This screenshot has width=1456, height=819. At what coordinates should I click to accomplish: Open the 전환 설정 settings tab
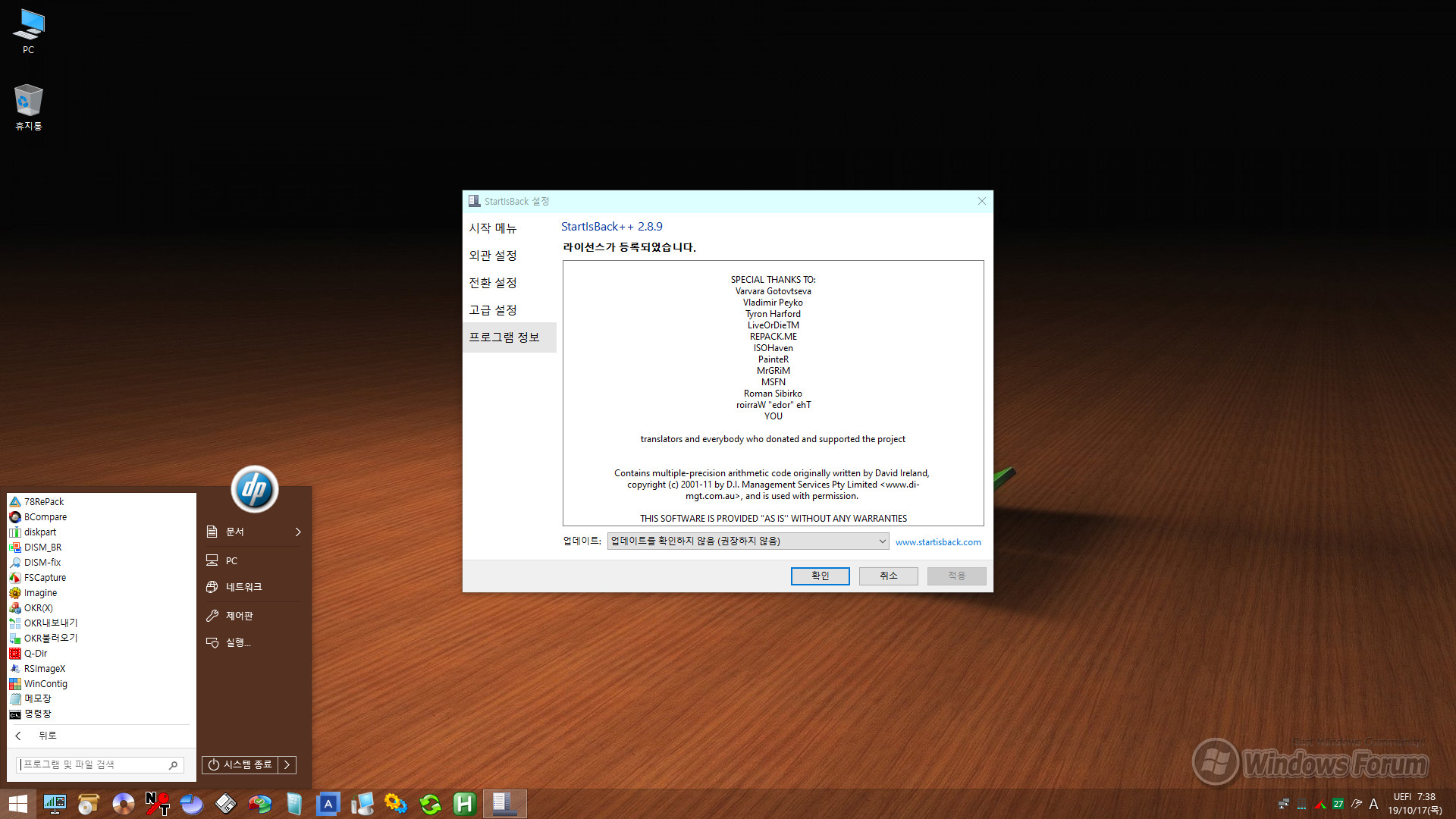[492, 283]
